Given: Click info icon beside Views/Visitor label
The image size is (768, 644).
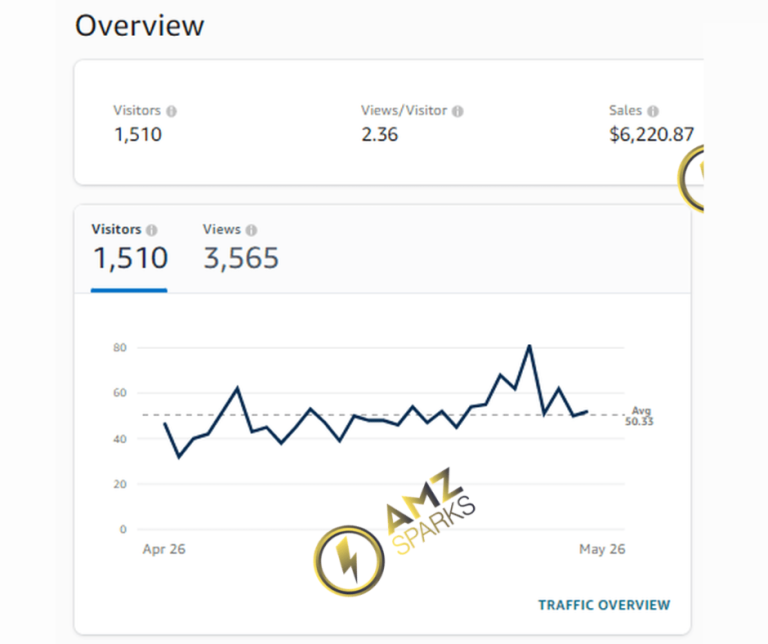Looking at the screenshot, I should (x=458, y=112).
